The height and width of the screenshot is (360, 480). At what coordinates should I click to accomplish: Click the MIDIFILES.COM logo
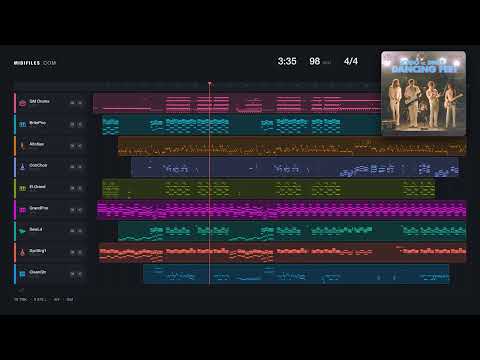pyautogui.click(x=35, y=63)
